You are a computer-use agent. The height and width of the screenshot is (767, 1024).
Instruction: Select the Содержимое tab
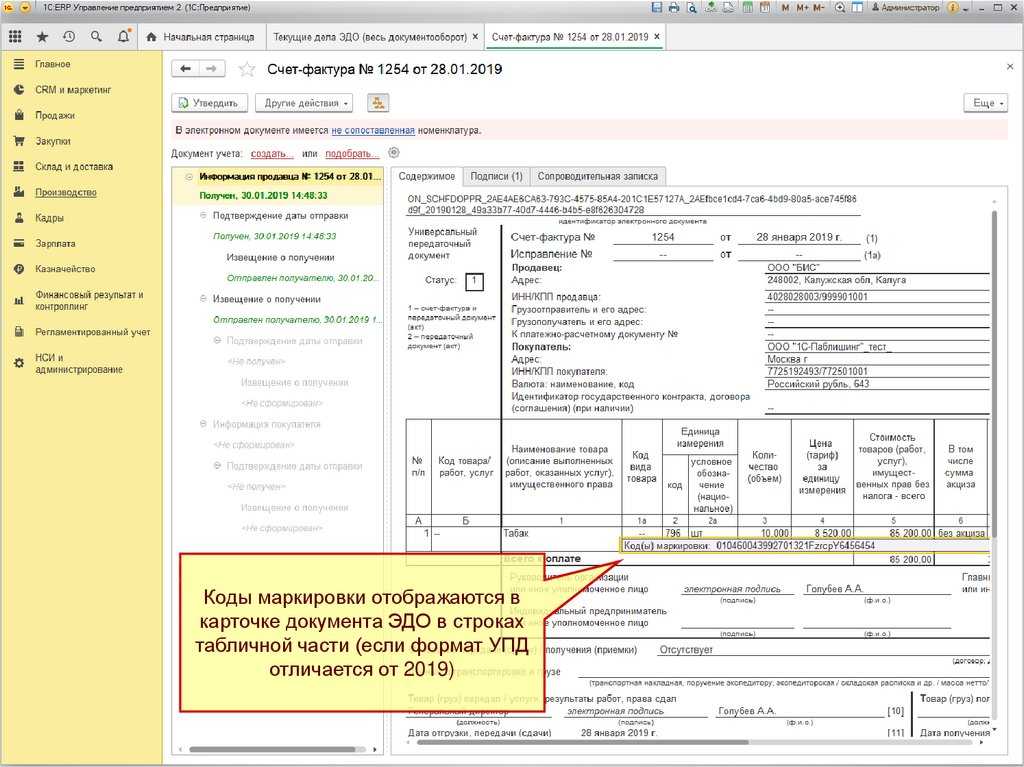click(x=426, y=176)
